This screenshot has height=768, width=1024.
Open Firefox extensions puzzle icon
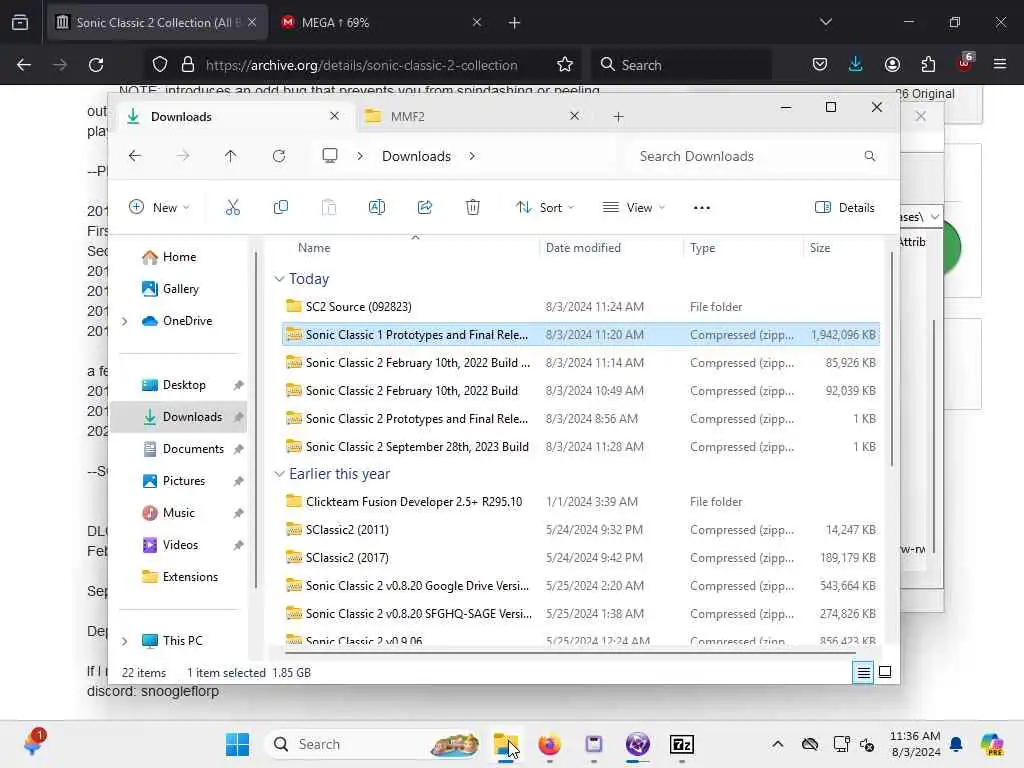click(x=928, y=65)
